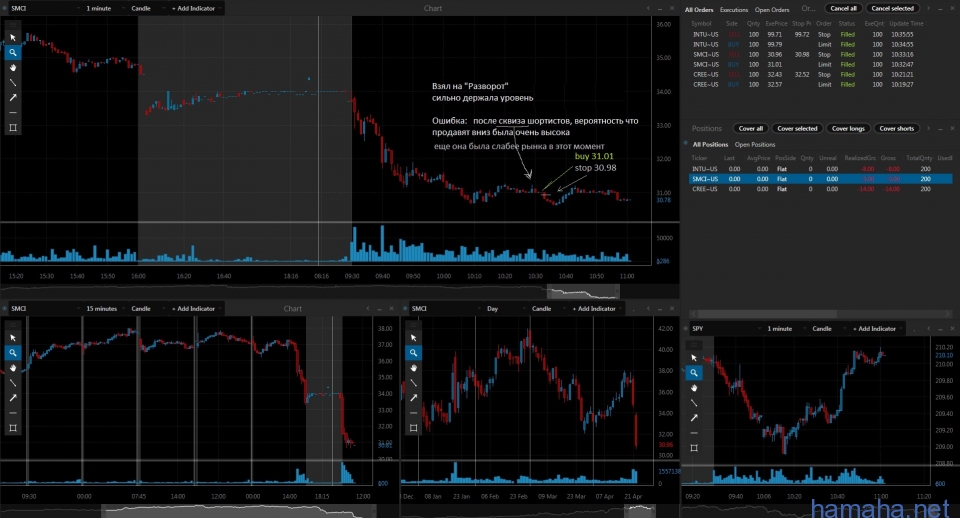The height and width of the screenshot is (520, 960).
Task: Select the pointer tool in the SMCI 1-minute chart
Action: click(13, 38)
